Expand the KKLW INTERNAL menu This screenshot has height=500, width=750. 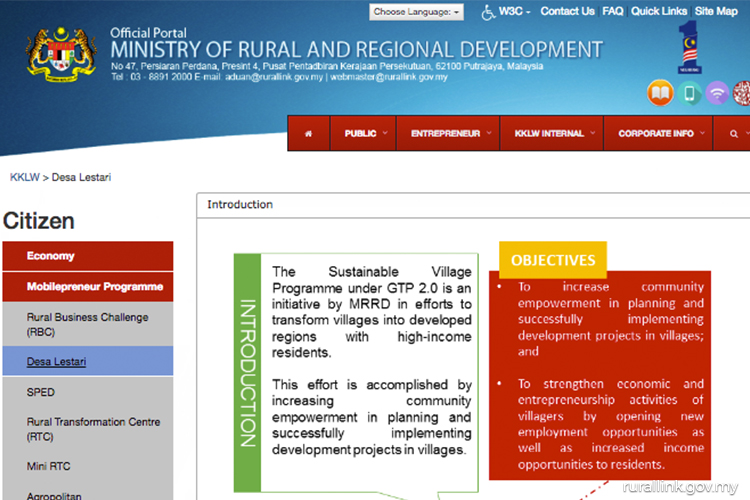click(551, 133)
